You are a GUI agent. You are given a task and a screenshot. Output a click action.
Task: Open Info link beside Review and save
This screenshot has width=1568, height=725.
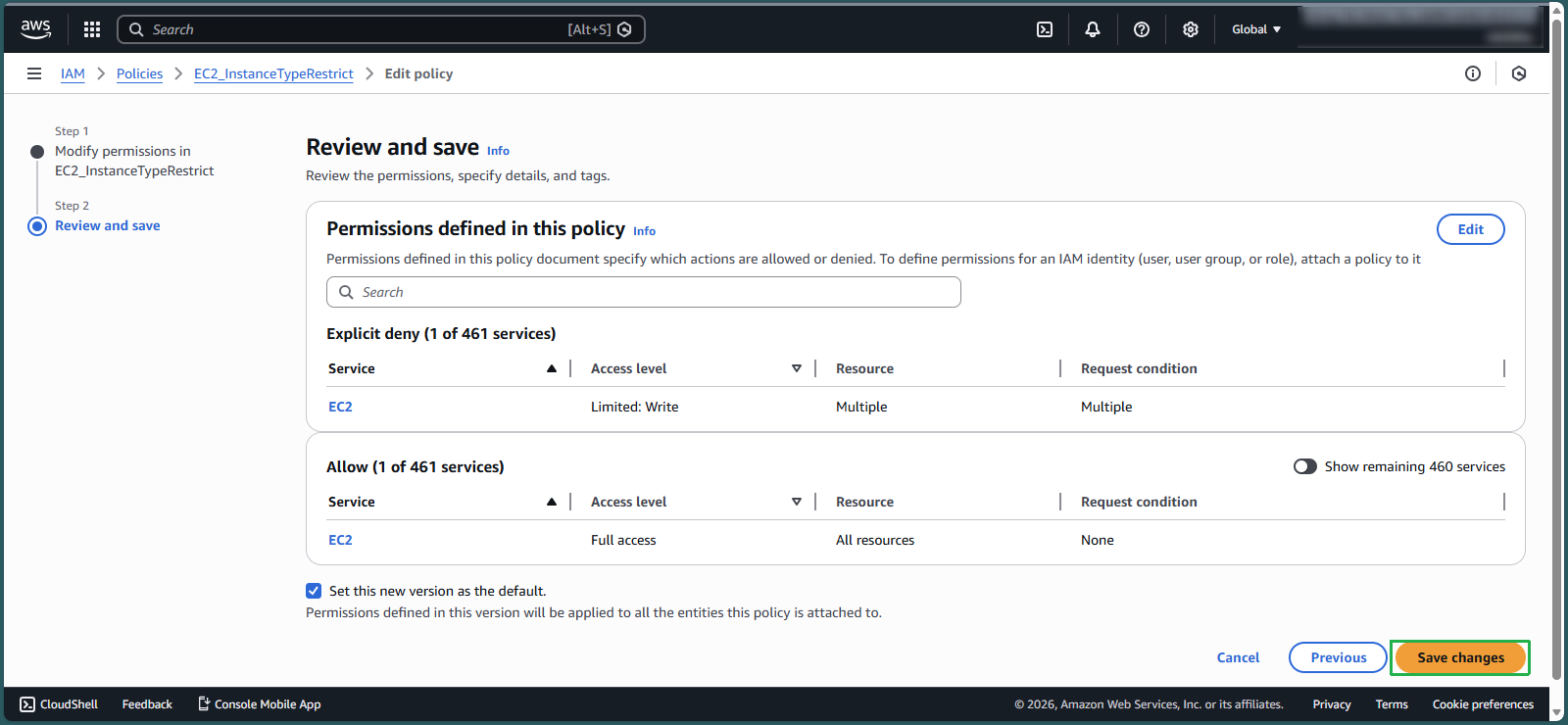(498, 151)
